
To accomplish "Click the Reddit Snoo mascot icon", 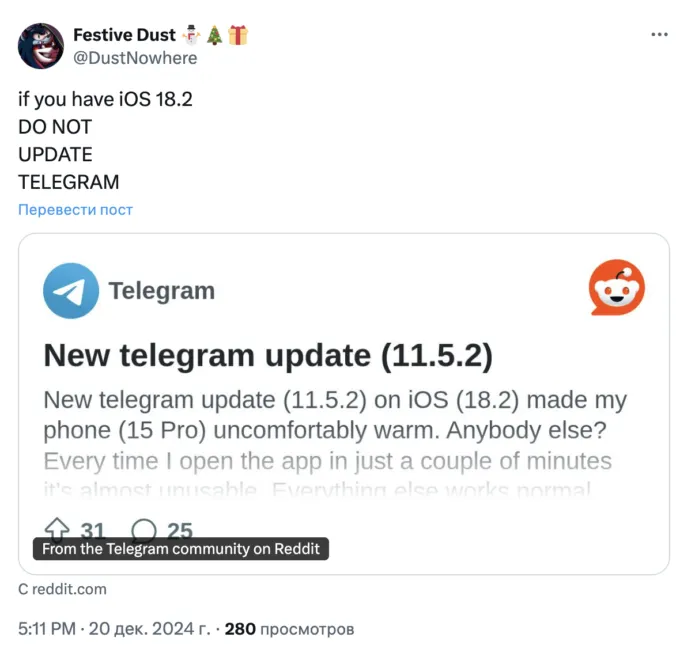I will [617, 287].
